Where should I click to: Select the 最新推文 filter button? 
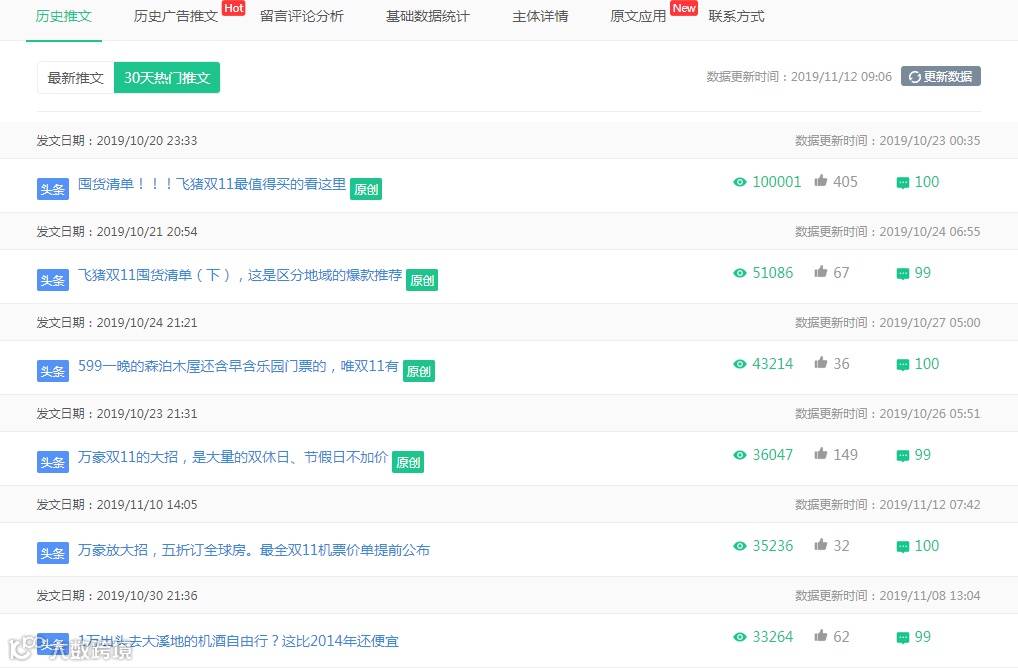click(x=75, y=78)
